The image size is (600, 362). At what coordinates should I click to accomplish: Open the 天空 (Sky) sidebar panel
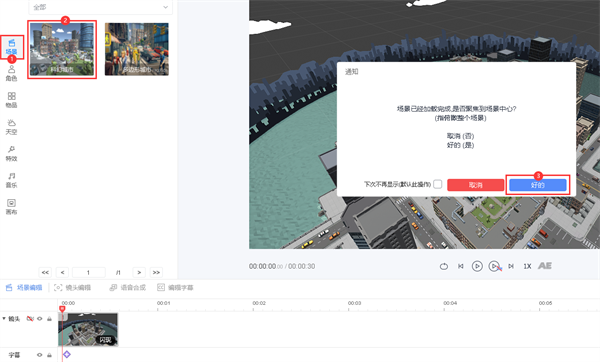pyautogui.click(x=11, y=127)
